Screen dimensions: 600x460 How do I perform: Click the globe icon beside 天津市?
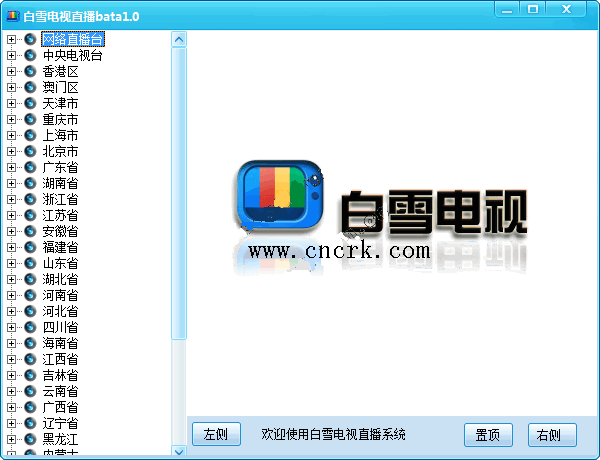[x=30, y=103]
